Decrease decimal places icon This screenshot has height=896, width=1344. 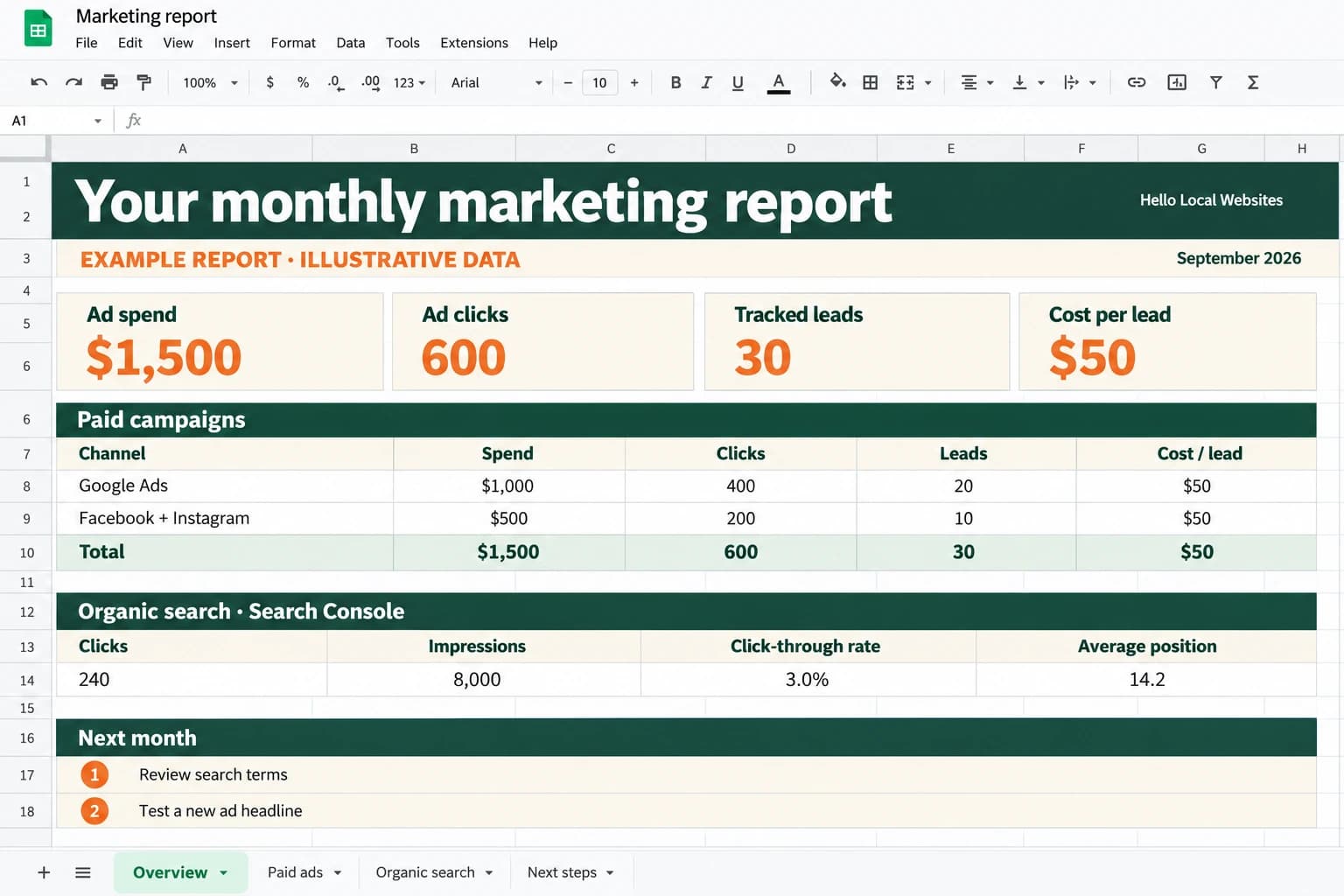click(x=336, y=82)
